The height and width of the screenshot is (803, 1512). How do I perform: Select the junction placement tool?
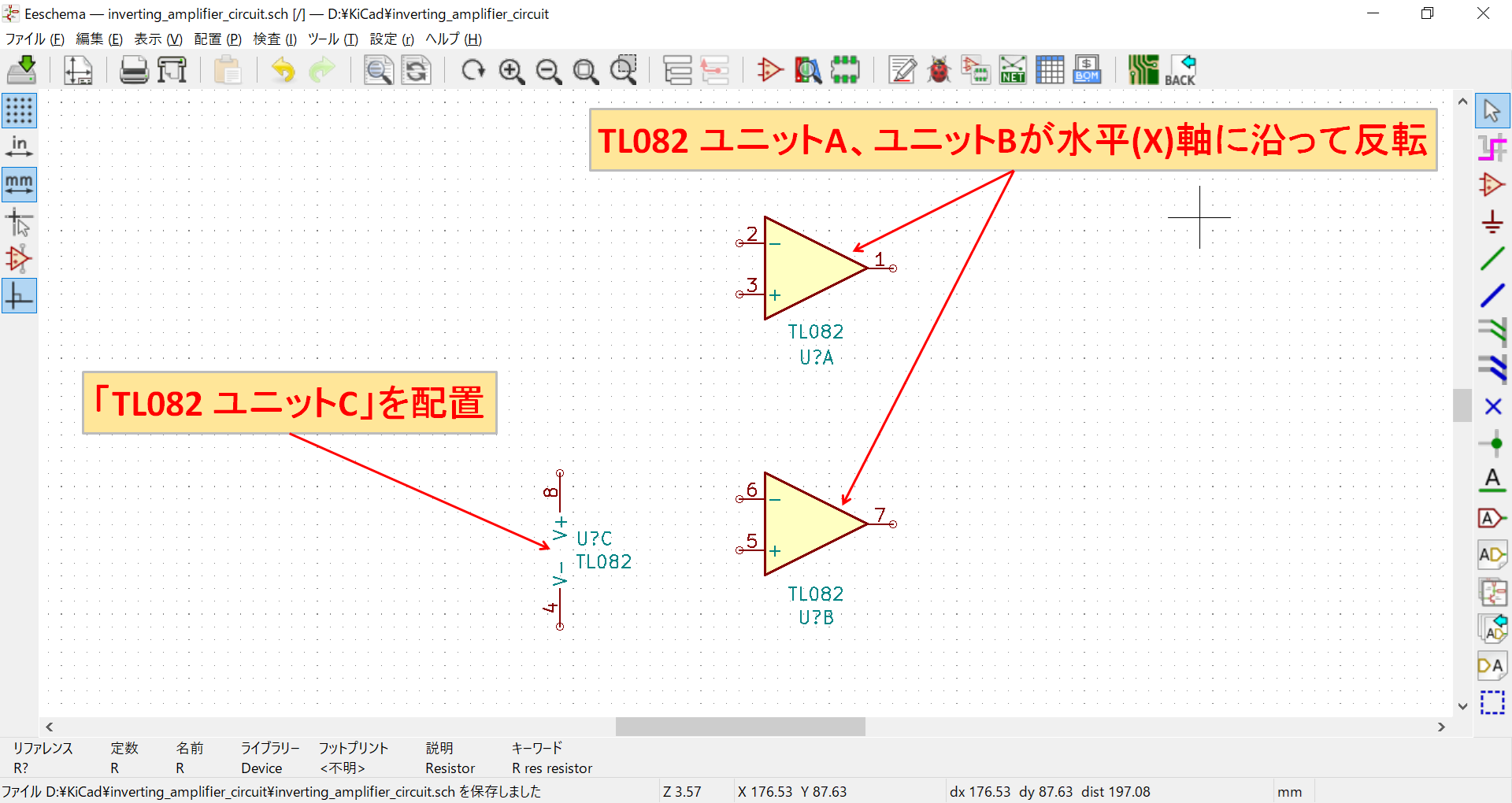(1492, 443)
